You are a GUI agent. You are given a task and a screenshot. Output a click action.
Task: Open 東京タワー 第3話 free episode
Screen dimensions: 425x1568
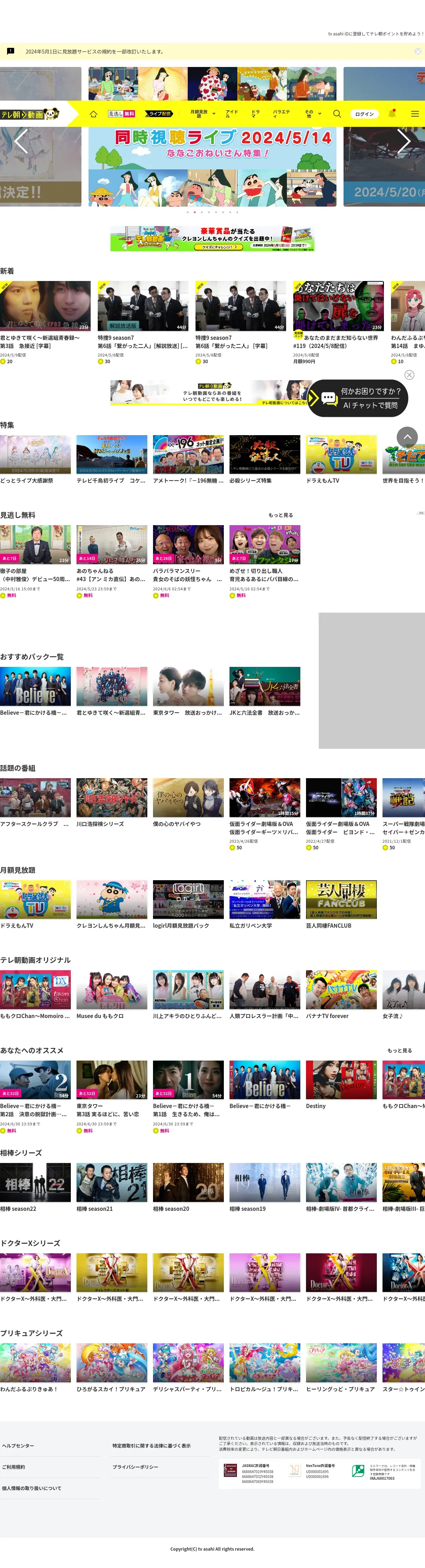(x=112, y=1079)
